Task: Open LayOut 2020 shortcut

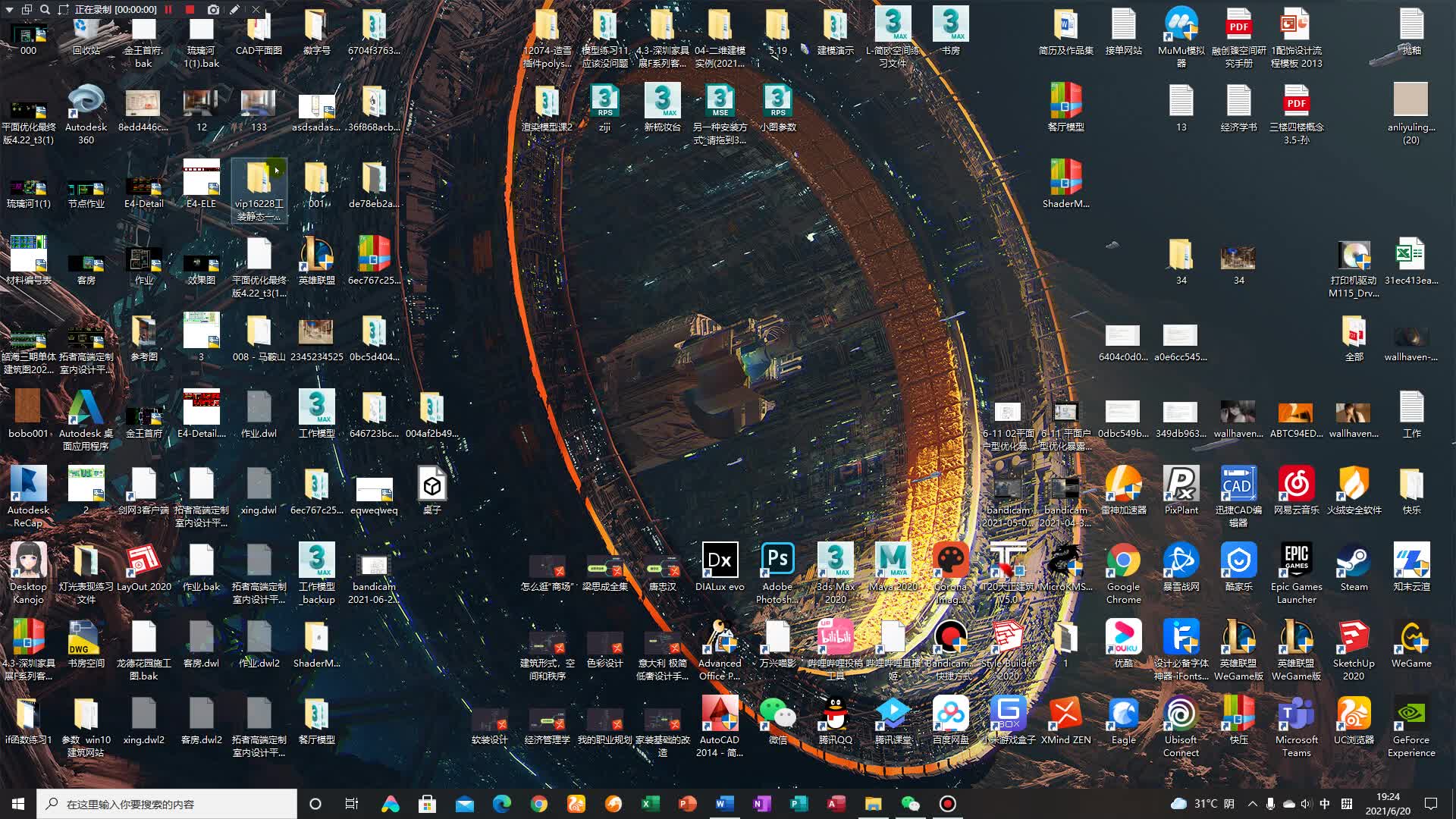Action: click(x=143, y=567)
